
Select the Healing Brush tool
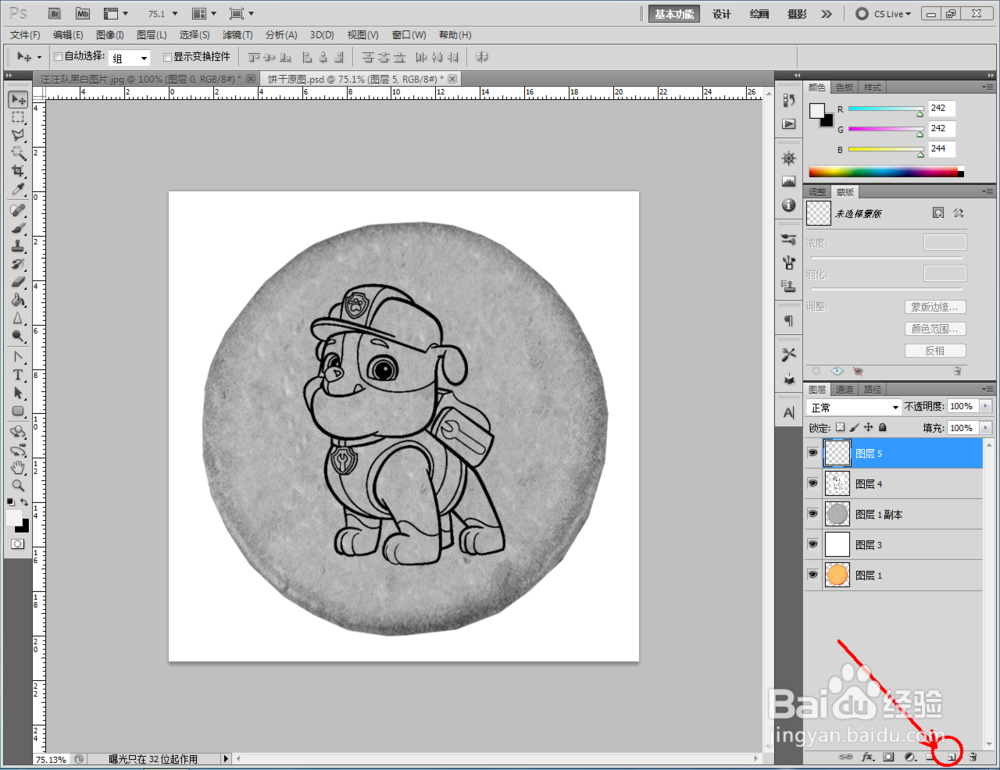pyautogui.click(x=18, y=211)
